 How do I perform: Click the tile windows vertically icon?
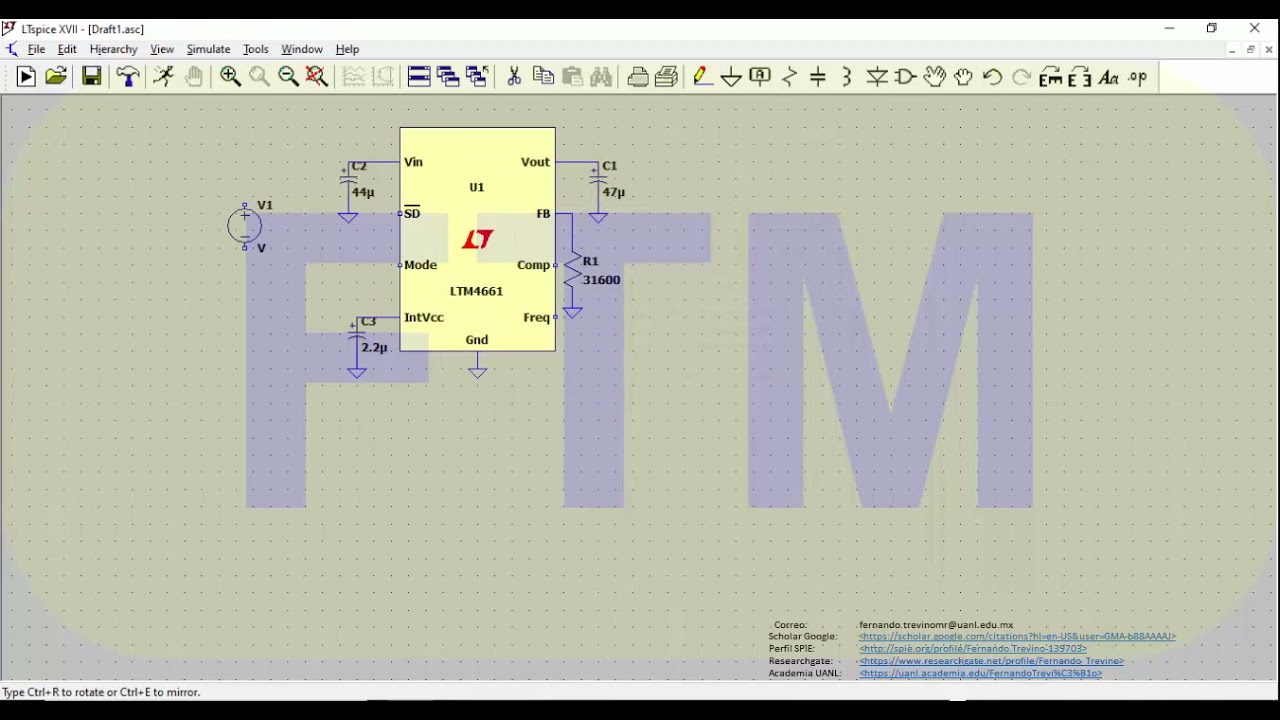coord(448,77)
